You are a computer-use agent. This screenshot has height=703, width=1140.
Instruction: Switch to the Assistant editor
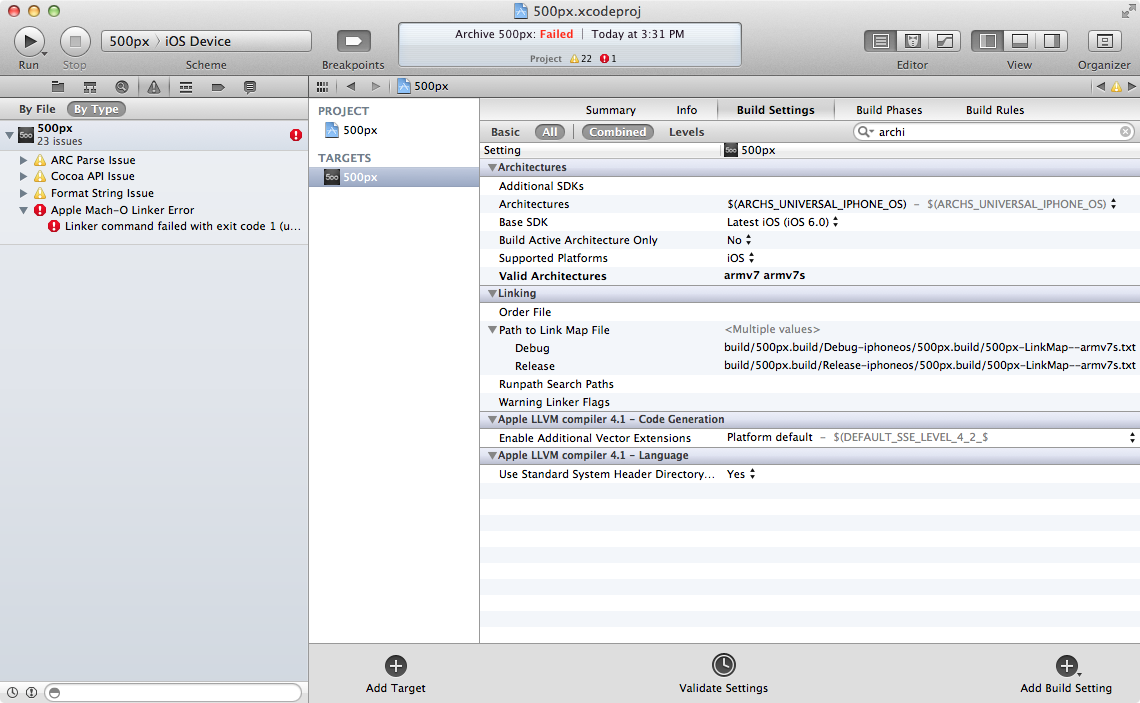coord(912,41)
